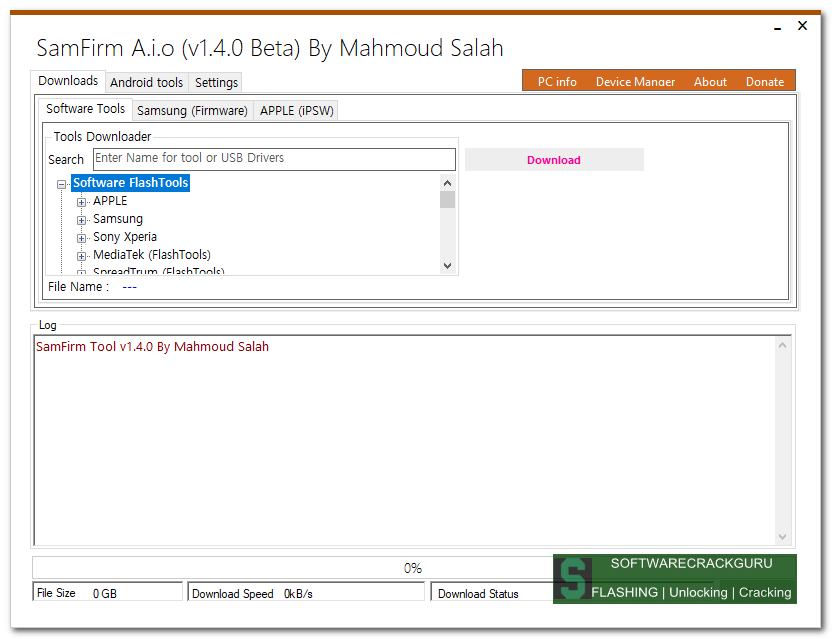Click the Log panel scroll up arrow

782,346
